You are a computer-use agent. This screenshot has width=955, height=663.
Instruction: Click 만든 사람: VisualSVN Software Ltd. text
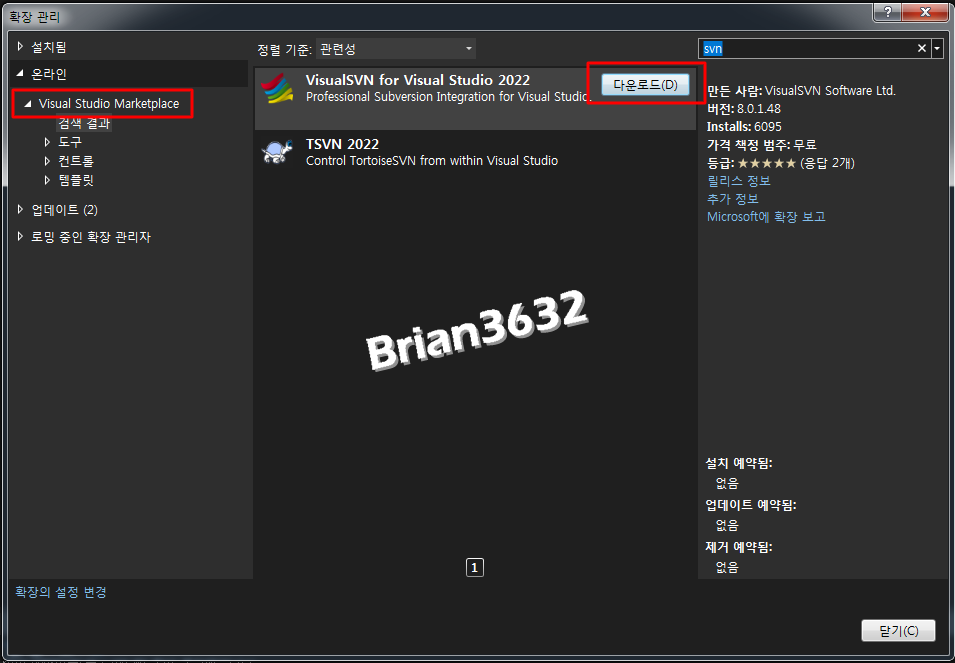(x=802, y=91)
